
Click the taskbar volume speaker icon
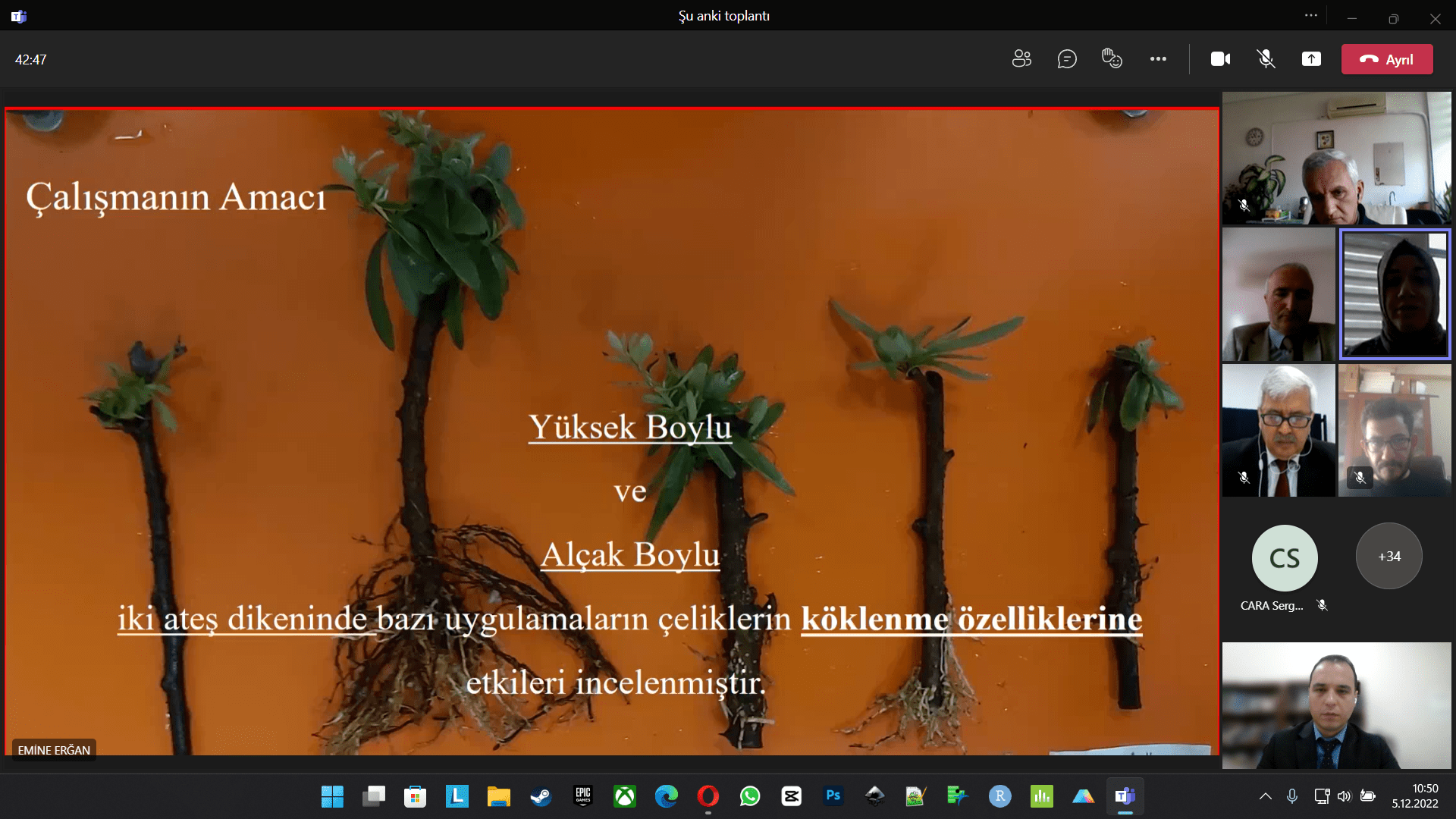[x=1344, y=796]
